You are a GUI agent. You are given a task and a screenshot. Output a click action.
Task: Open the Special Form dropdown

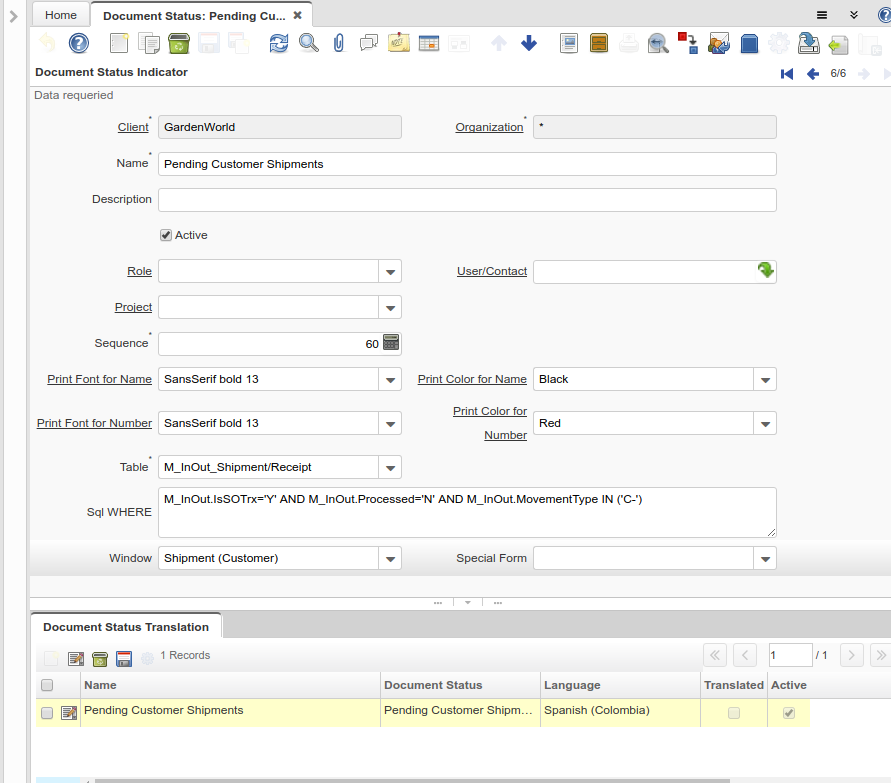click(x=765, y=558)
